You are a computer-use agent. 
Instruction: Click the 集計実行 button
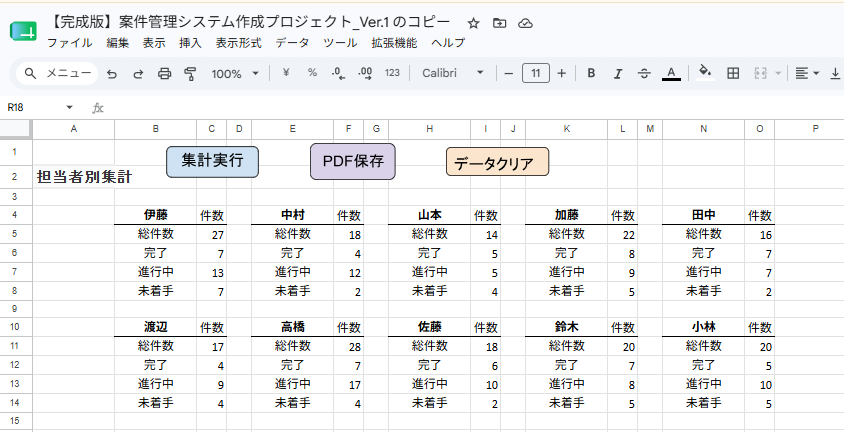click(x=212, y=161)
